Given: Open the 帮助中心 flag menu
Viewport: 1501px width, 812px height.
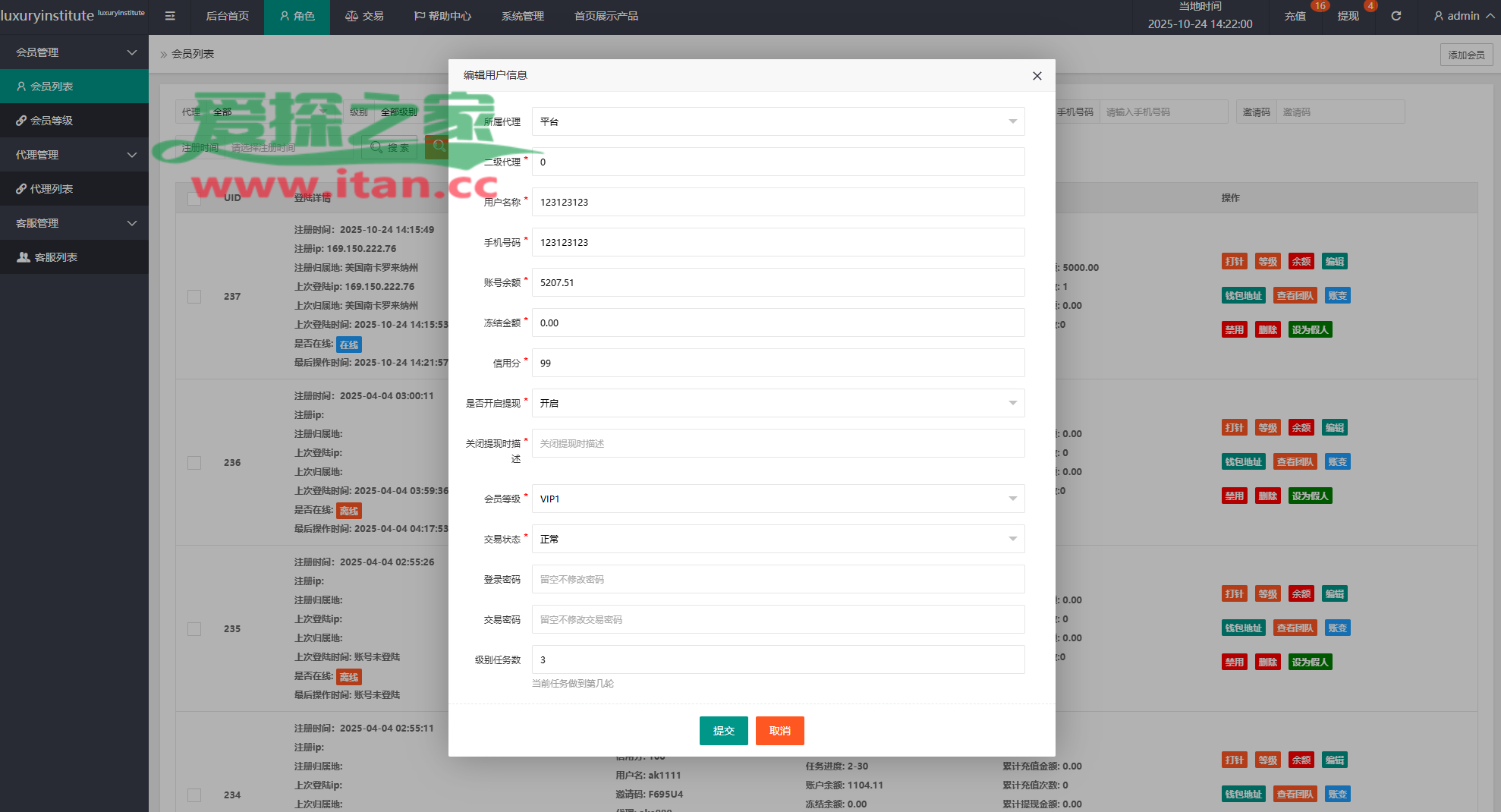Looking at the screenshot, I should 442,16.
